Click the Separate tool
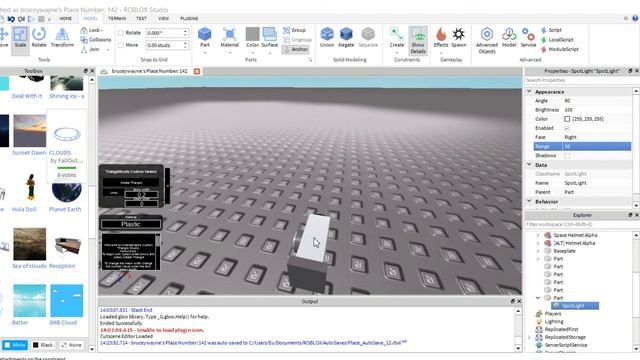 [x=368, y=38]
